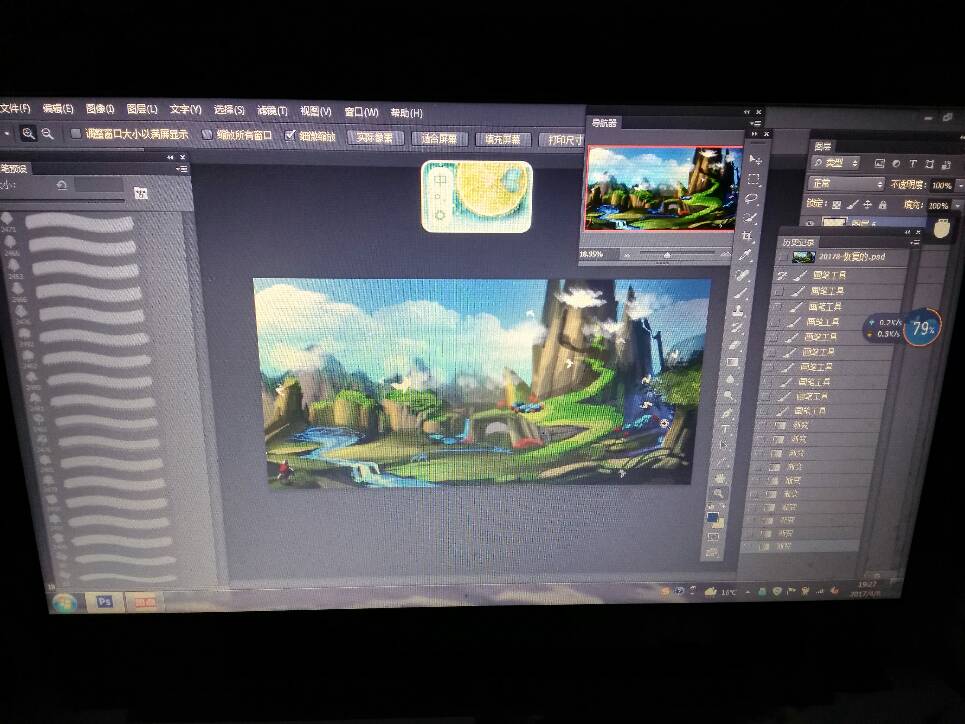Collapse the brush presets panel arrows
This screenshot has width=965, height=724.
pos(170,158)
